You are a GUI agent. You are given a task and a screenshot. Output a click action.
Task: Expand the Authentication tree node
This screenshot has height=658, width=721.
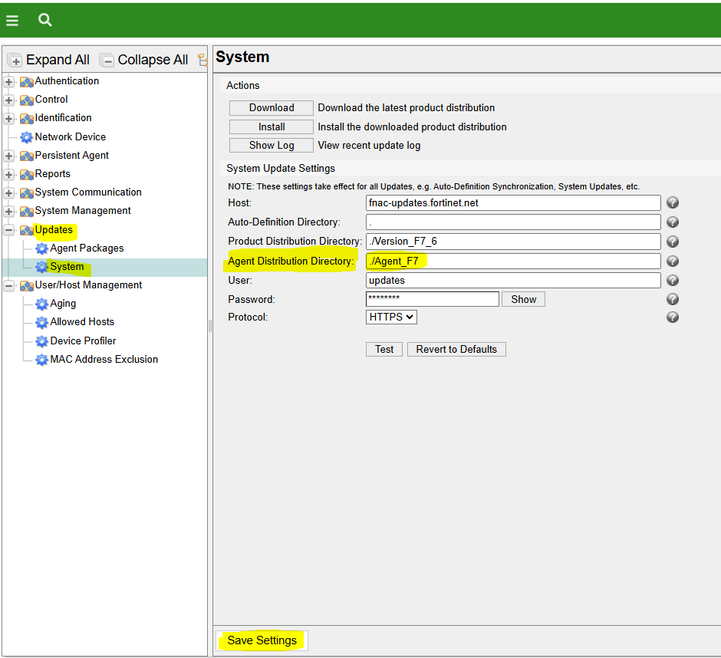click(9, 82)
